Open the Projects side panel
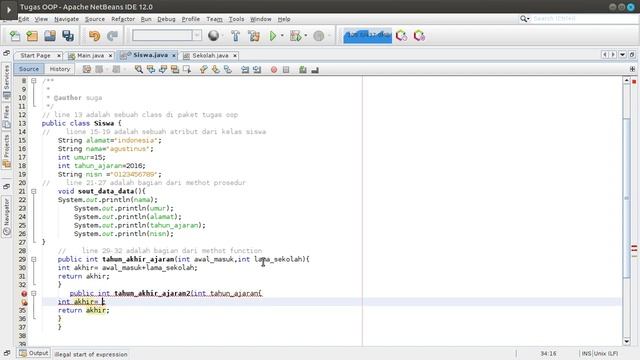 point(7,151)
